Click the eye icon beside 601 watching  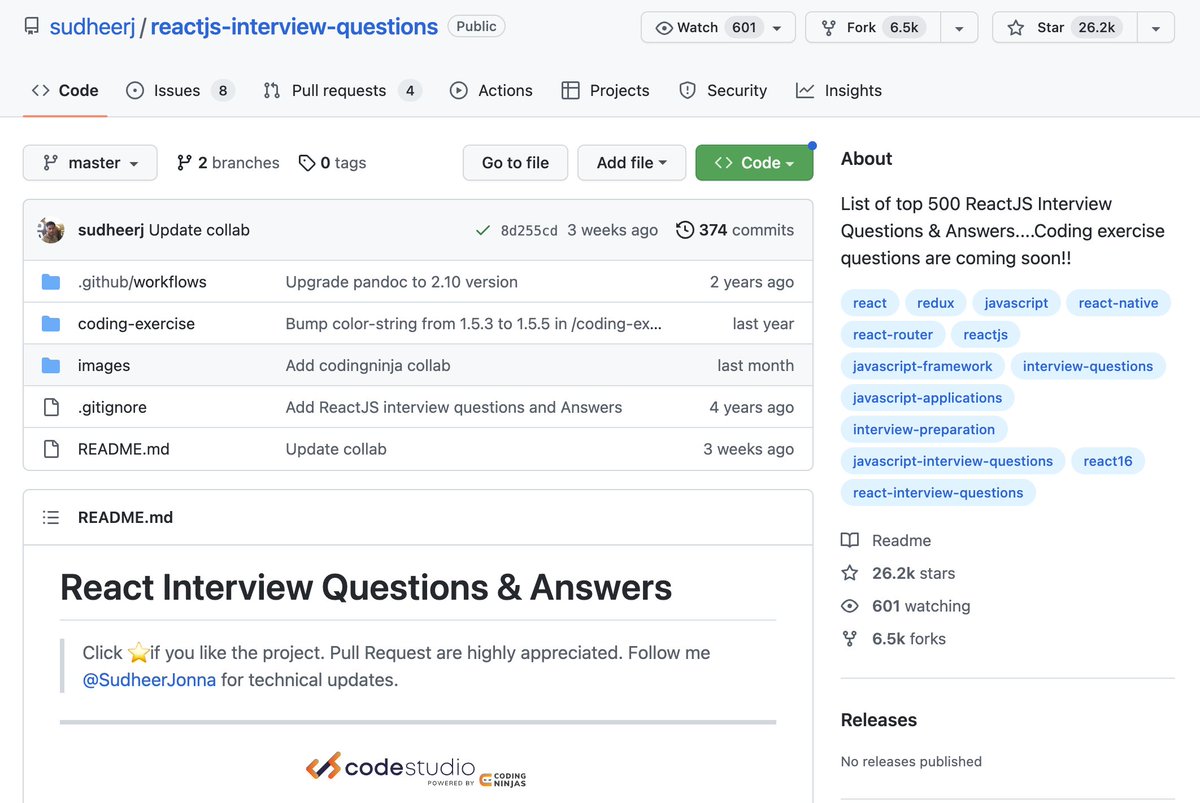[850, 606]
